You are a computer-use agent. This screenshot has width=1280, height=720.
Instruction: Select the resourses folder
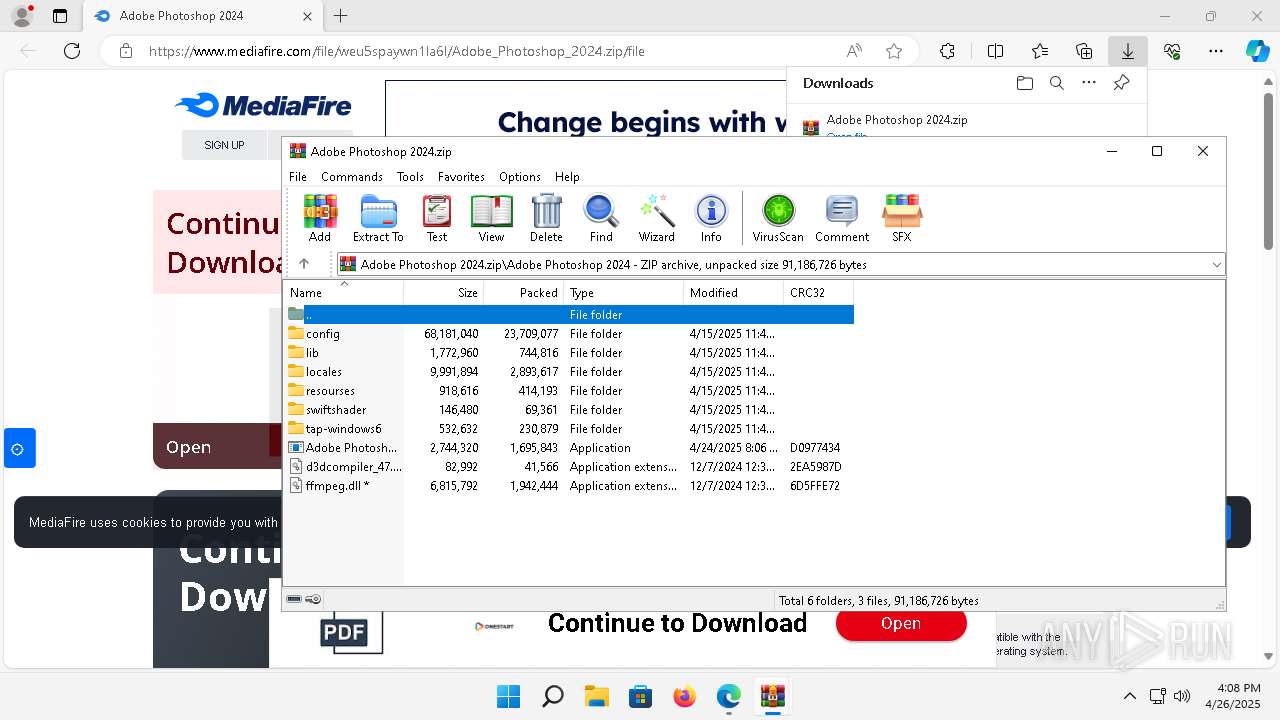pyautogui.click(x=570, y=390)
